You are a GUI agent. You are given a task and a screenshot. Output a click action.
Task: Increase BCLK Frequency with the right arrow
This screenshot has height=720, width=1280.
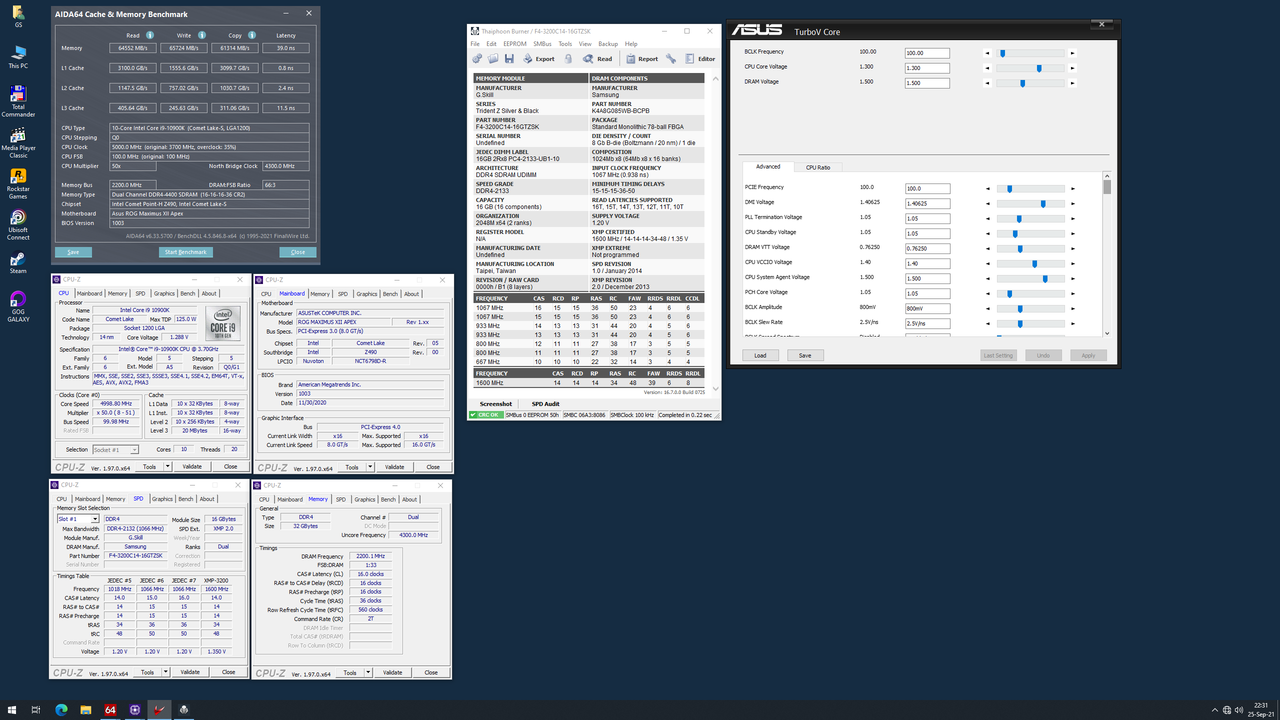coord(1073,53)
